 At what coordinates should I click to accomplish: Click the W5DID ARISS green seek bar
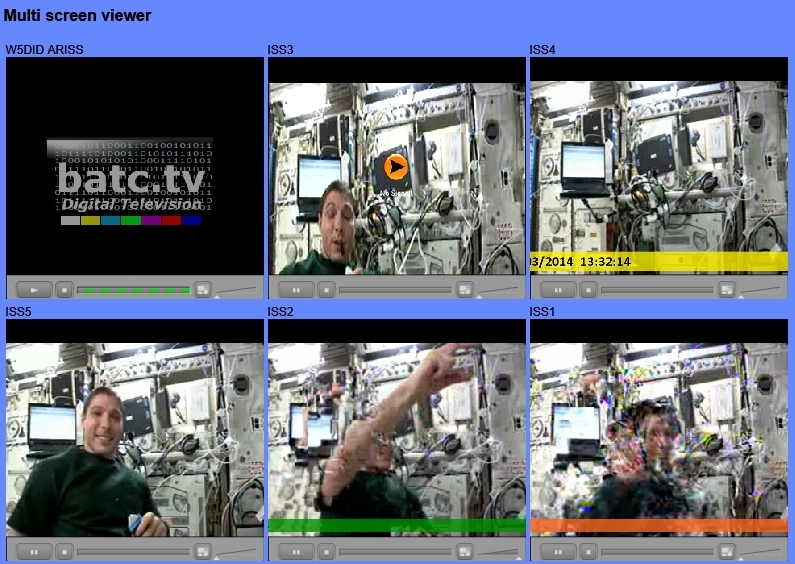(x=133, y=290)
